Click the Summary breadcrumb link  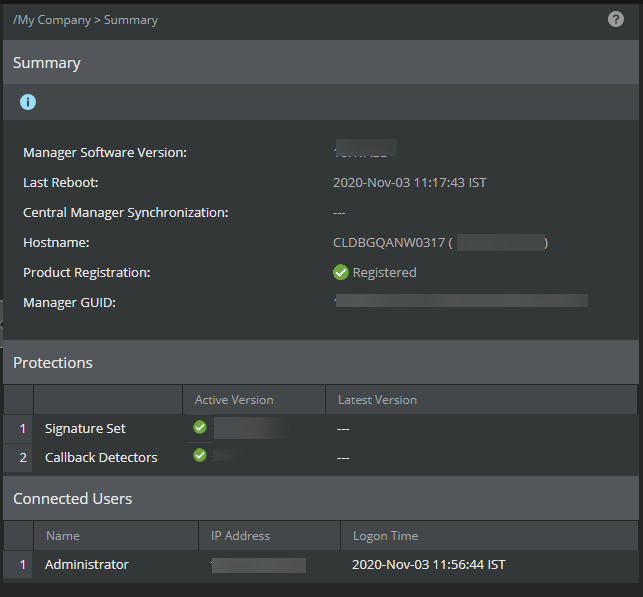tap(131, 20)
